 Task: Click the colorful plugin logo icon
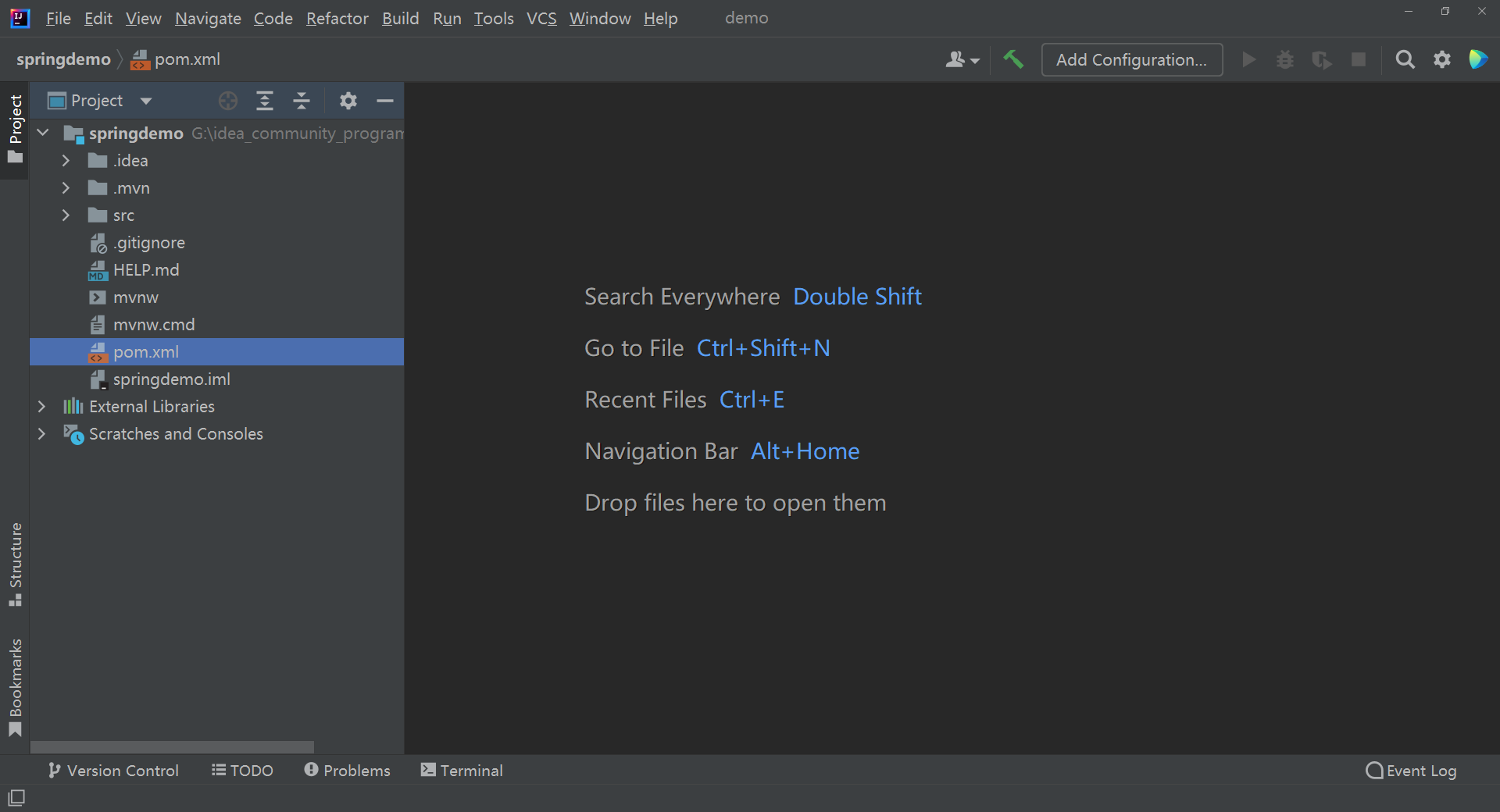(x=1478, y=59)
